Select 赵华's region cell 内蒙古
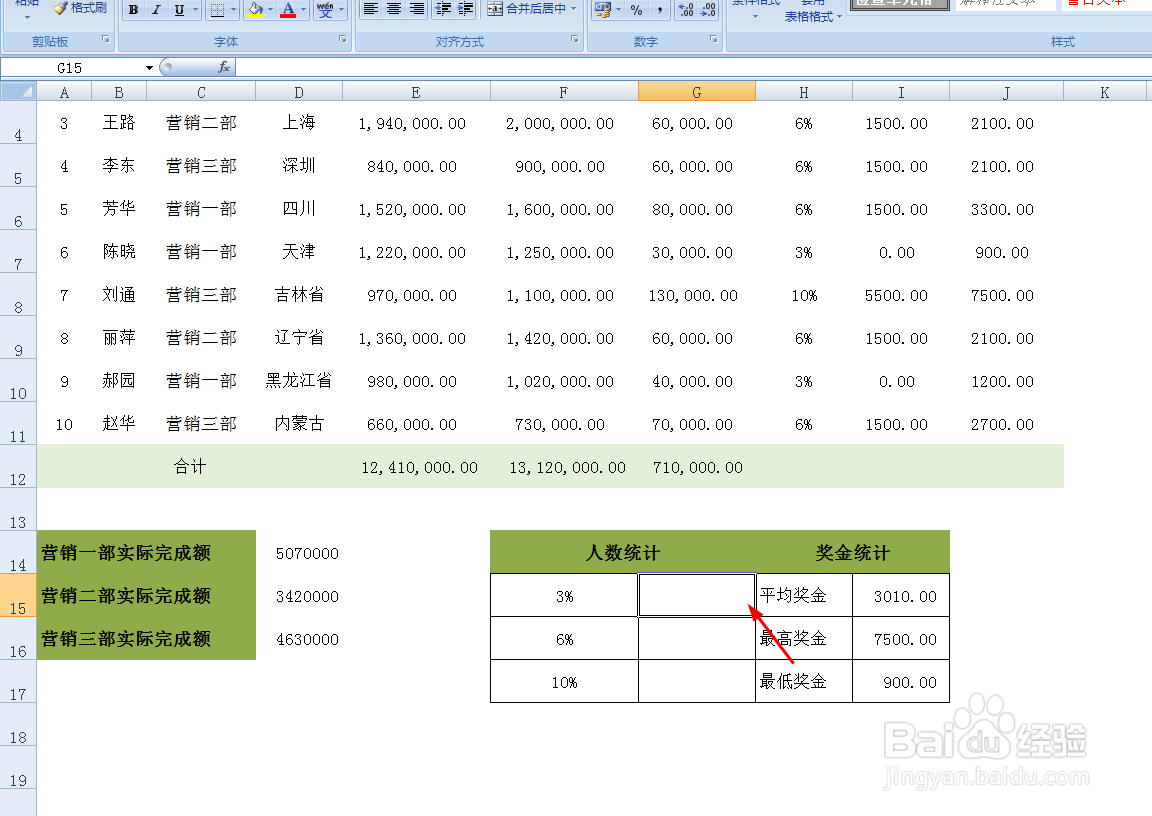The width and height of the screenshot is (1152, 816). tap(299, 424)
